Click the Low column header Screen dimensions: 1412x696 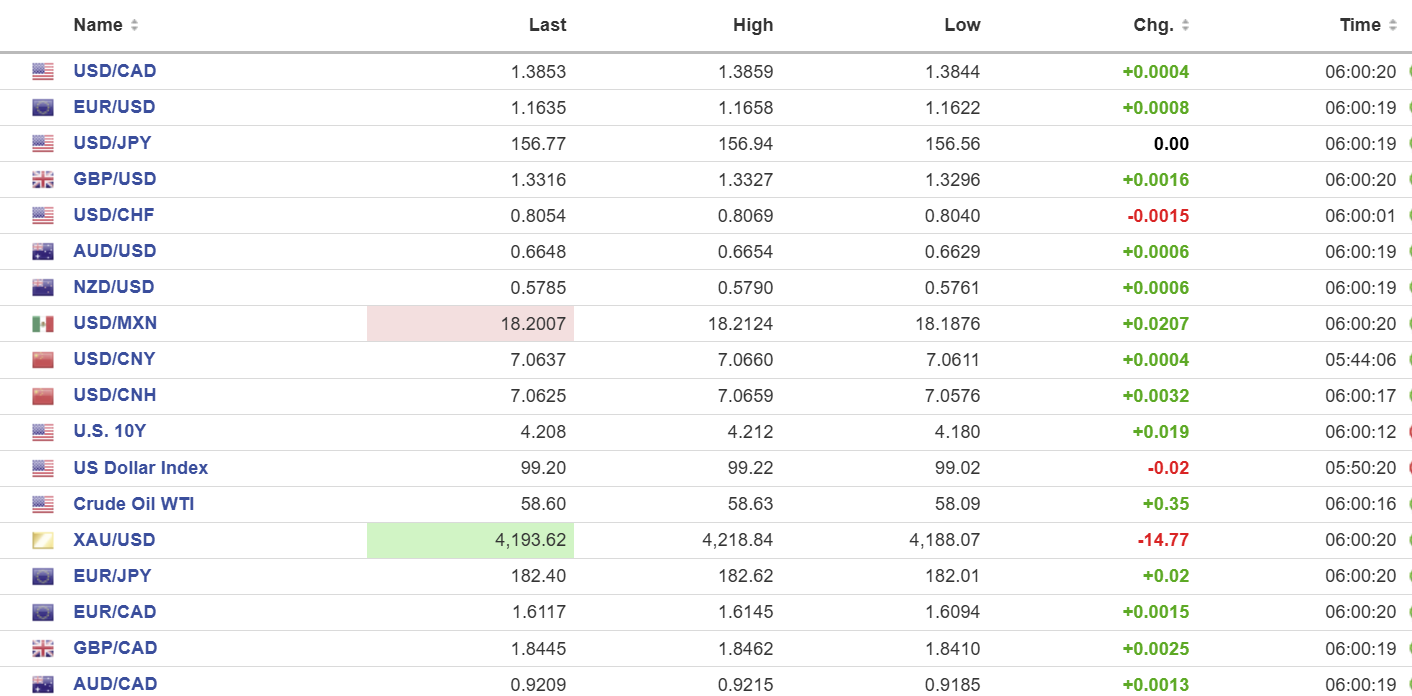pos(962,25)
